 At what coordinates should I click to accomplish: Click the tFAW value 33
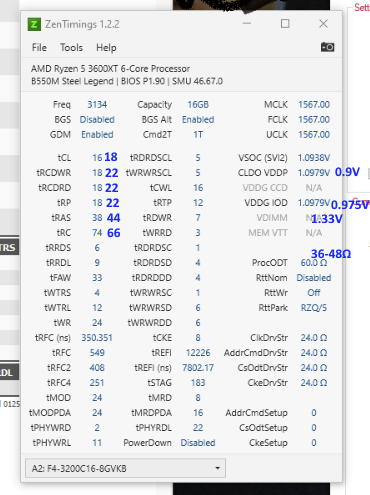tap(97, 278)
